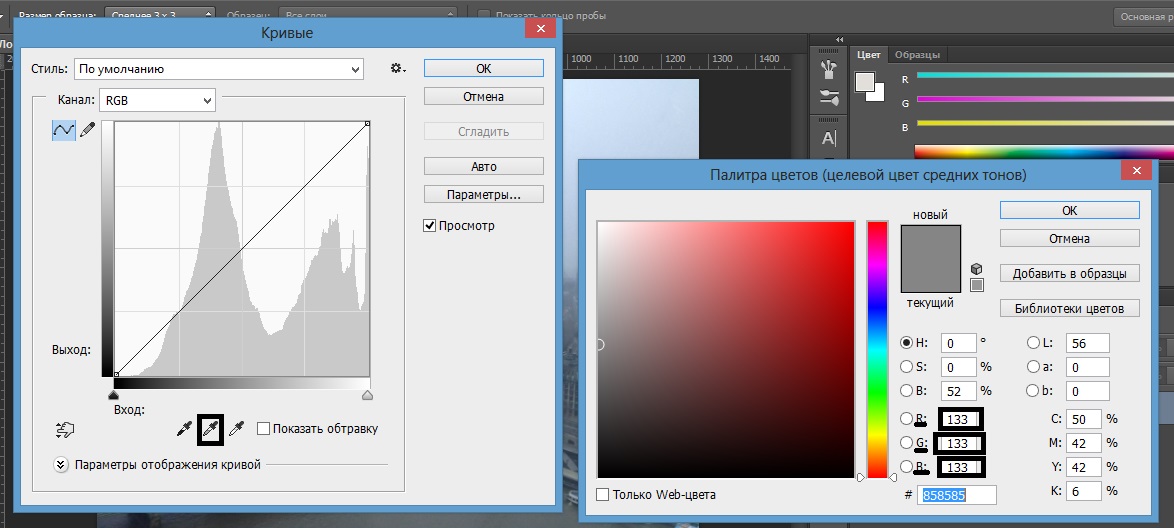Switch to the Образцы tab

917,55
